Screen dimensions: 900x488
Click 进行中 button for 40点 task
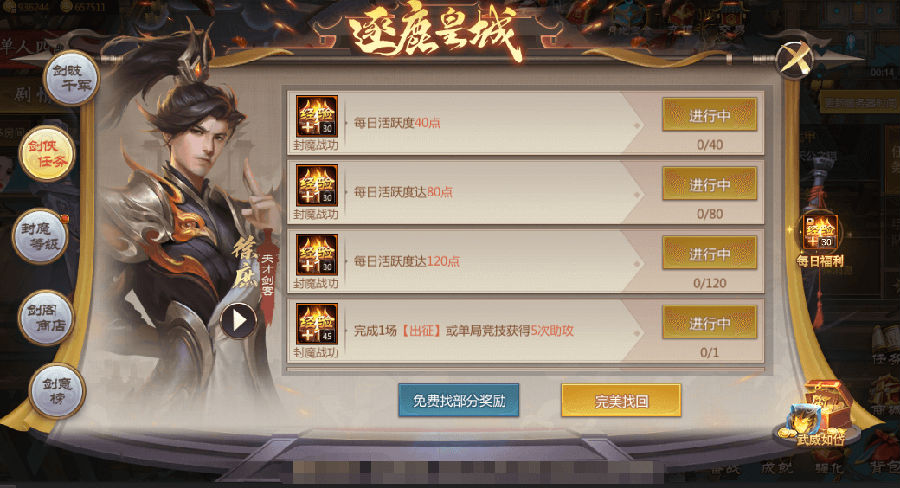point(709,115)
